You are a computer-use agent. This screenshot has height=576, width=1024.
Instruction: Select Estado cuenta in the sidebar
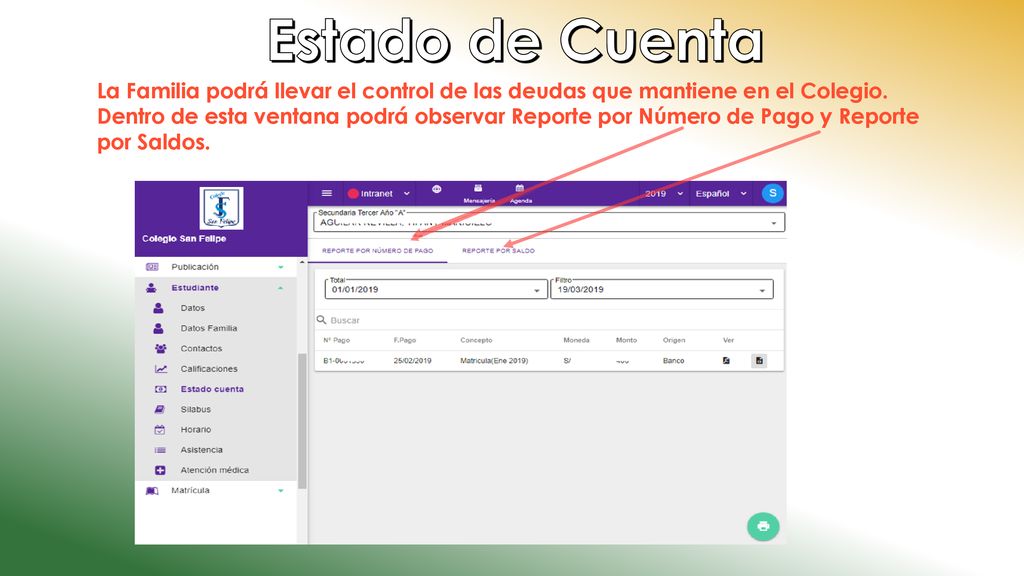click(x=212, y=389)
